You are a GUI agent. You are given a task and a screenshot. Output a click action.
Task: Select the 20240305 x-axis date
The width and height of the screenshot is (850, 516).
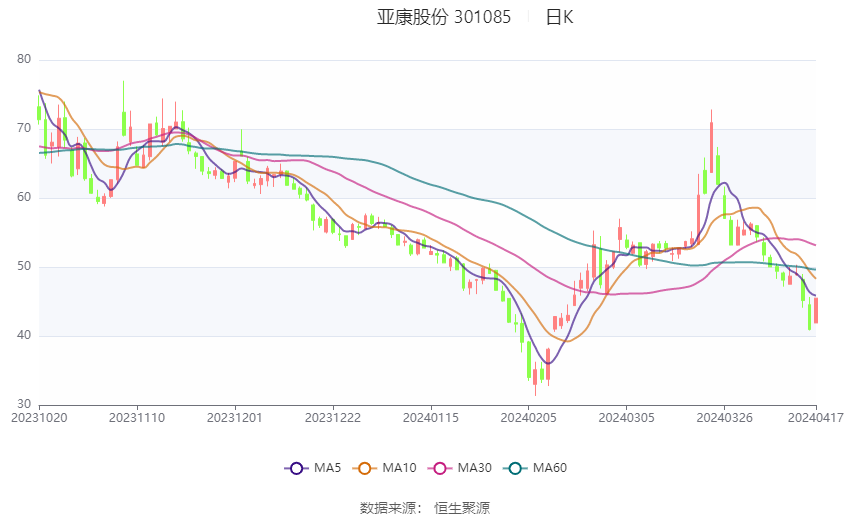coord(624,417)
